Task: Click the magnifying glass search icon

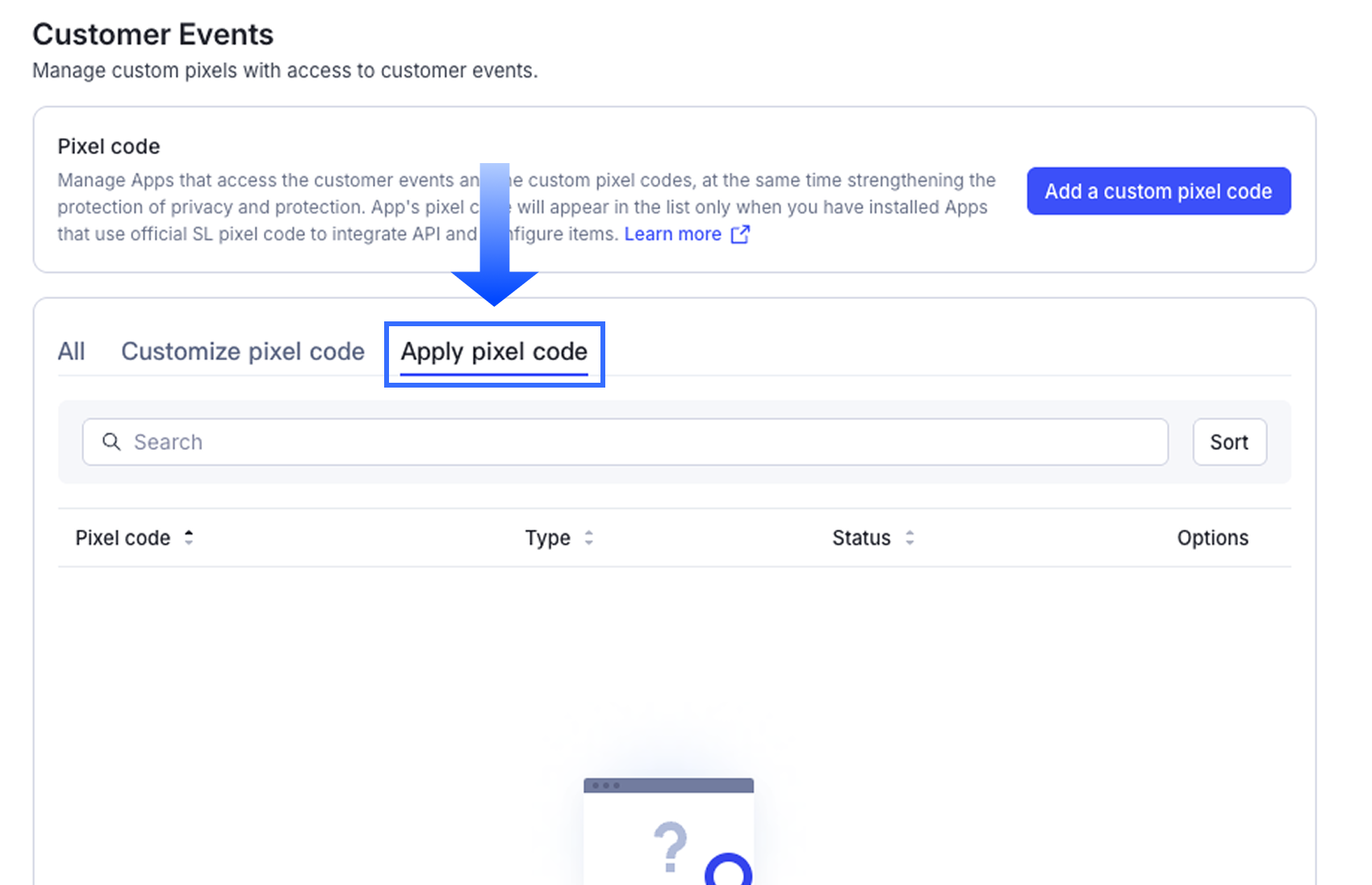Action: [x=111, y=442]
